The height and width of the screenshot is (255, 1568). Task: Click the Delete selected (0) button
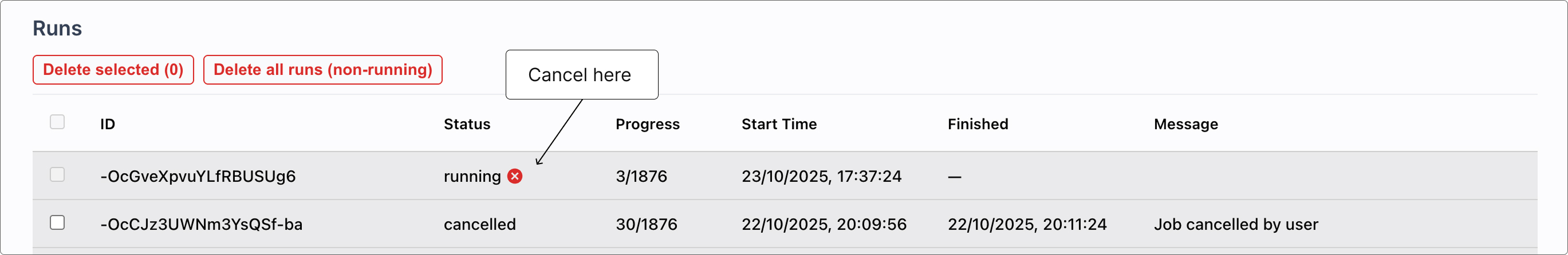(x=113, y=70)
